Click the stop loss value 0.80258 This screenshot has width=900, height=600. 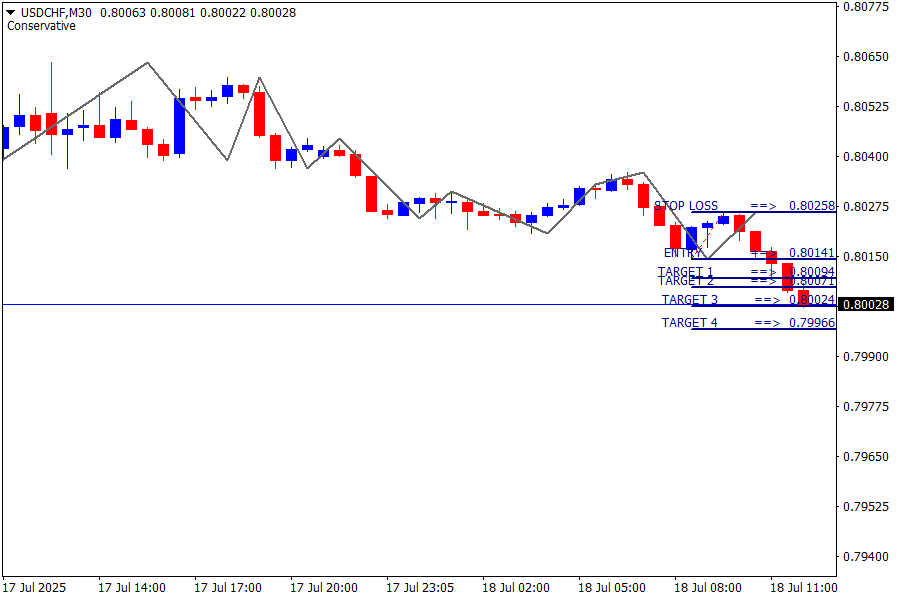812,206
